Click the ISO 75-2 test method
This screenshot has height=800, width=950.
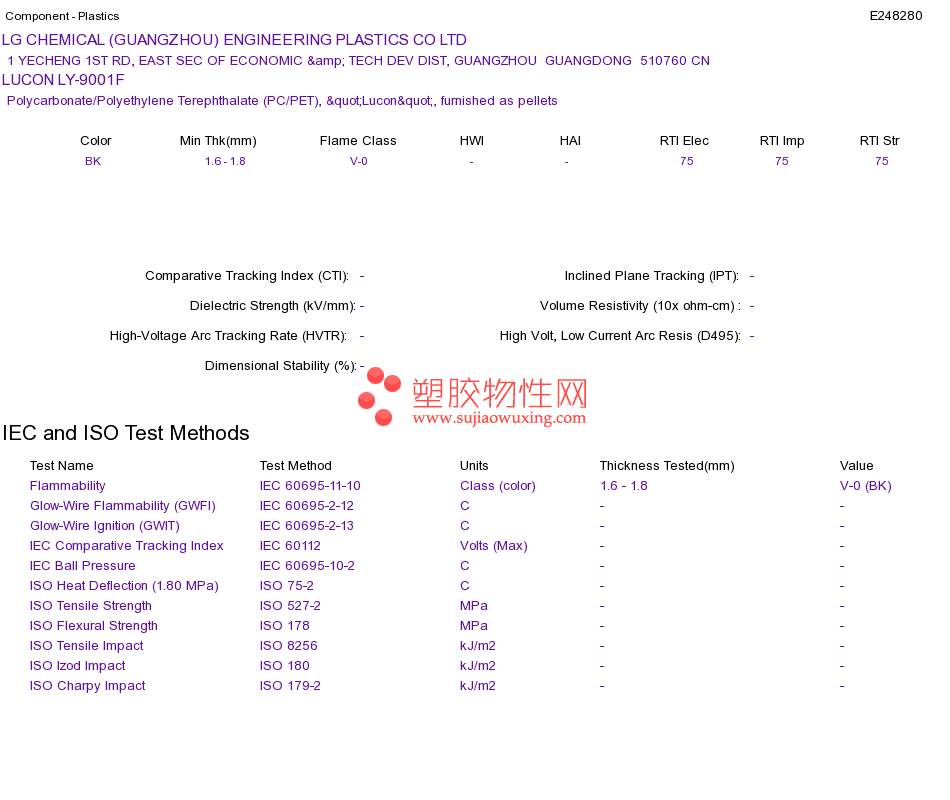tap(287, 585)
